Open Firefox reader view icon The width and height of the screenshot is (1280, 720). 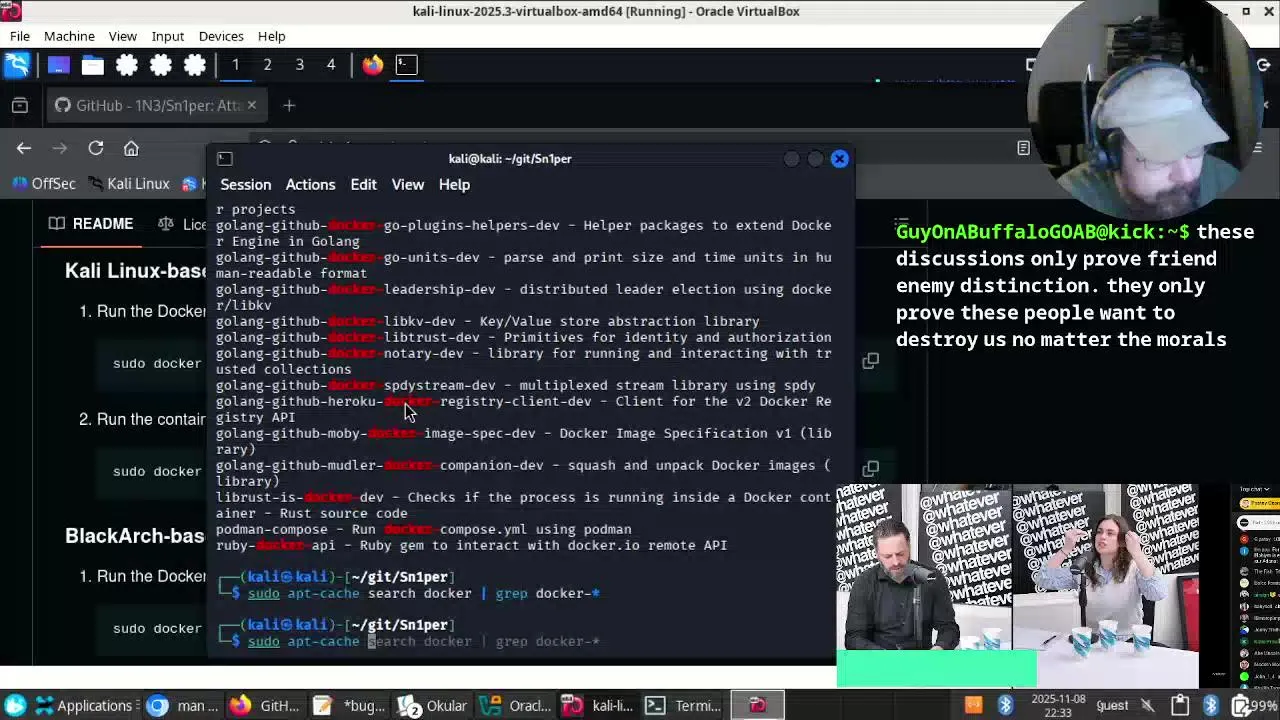(1023, 148)
